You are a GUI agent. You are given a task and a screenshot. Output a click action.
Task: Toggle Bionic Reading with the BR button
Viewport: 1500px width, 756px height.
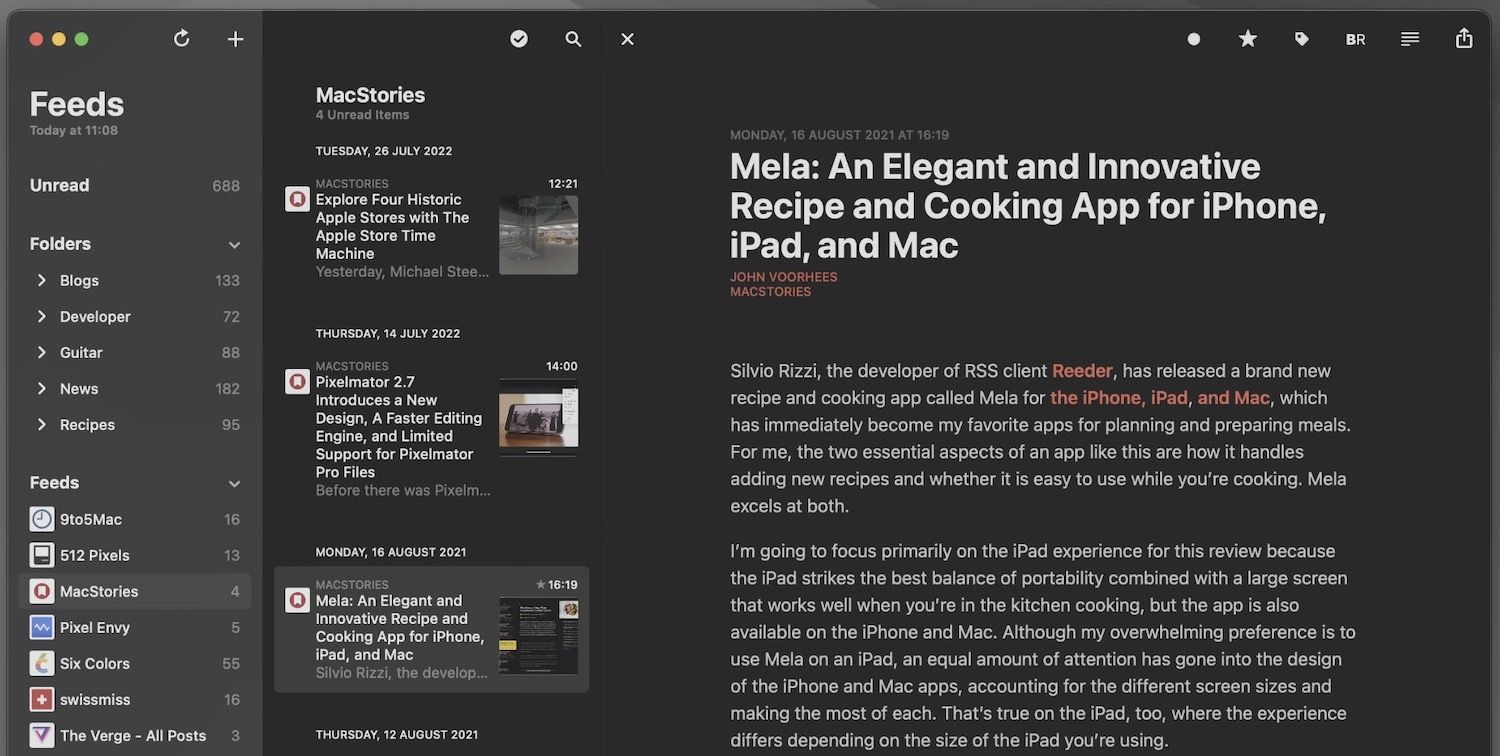(1355, 39)
